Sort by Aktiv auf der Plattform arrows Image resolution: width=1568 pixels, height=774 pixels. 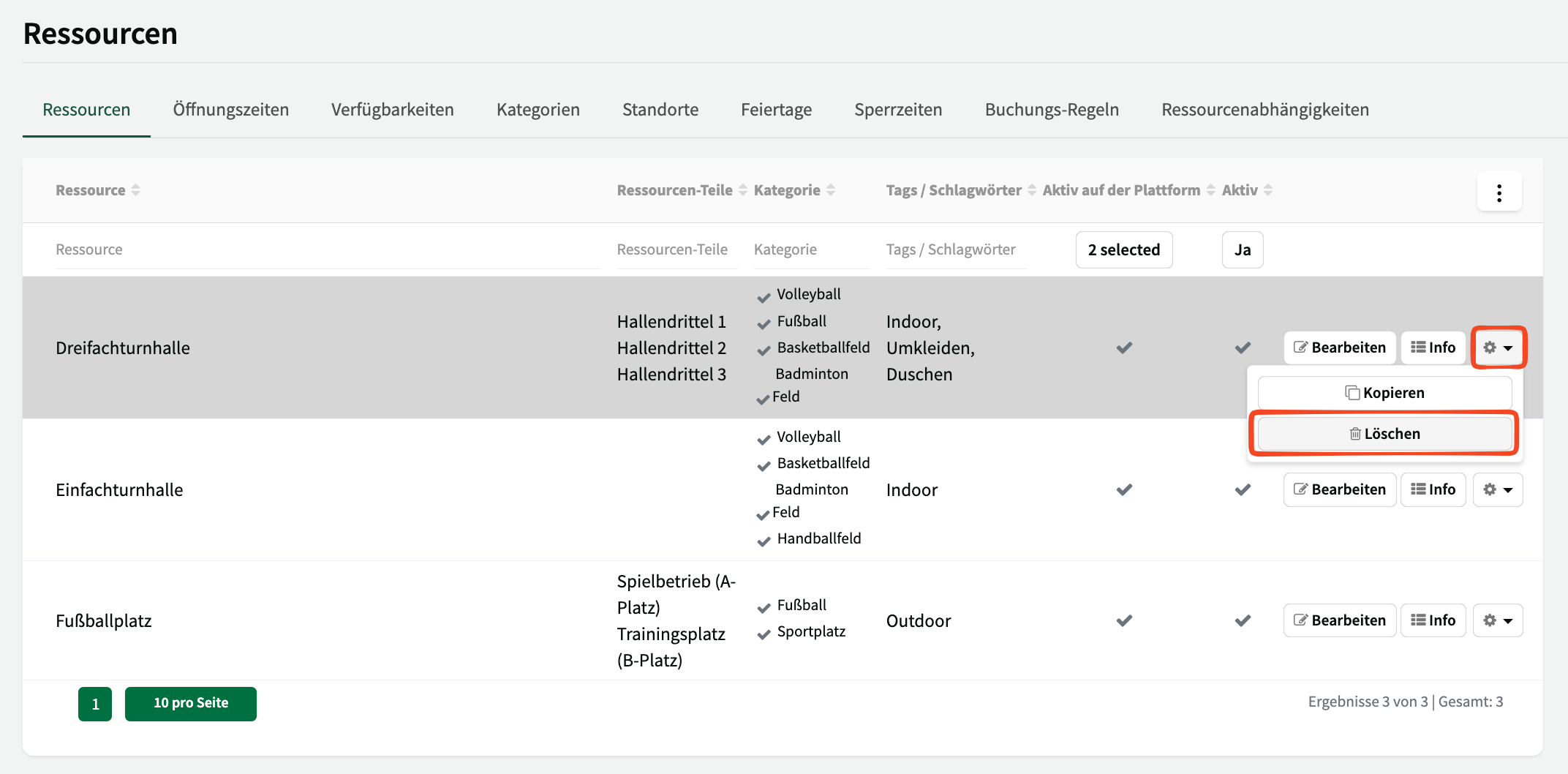pos(1210,190)
